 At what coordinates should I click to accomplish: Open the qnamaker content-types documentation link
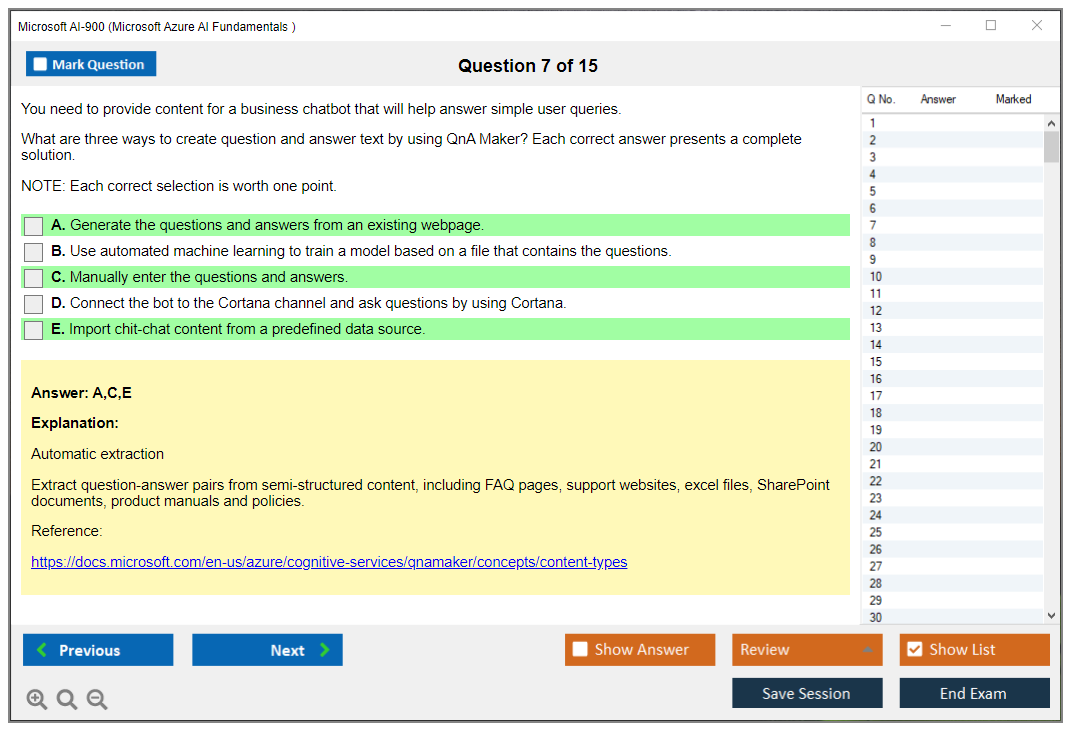point(327,561)
